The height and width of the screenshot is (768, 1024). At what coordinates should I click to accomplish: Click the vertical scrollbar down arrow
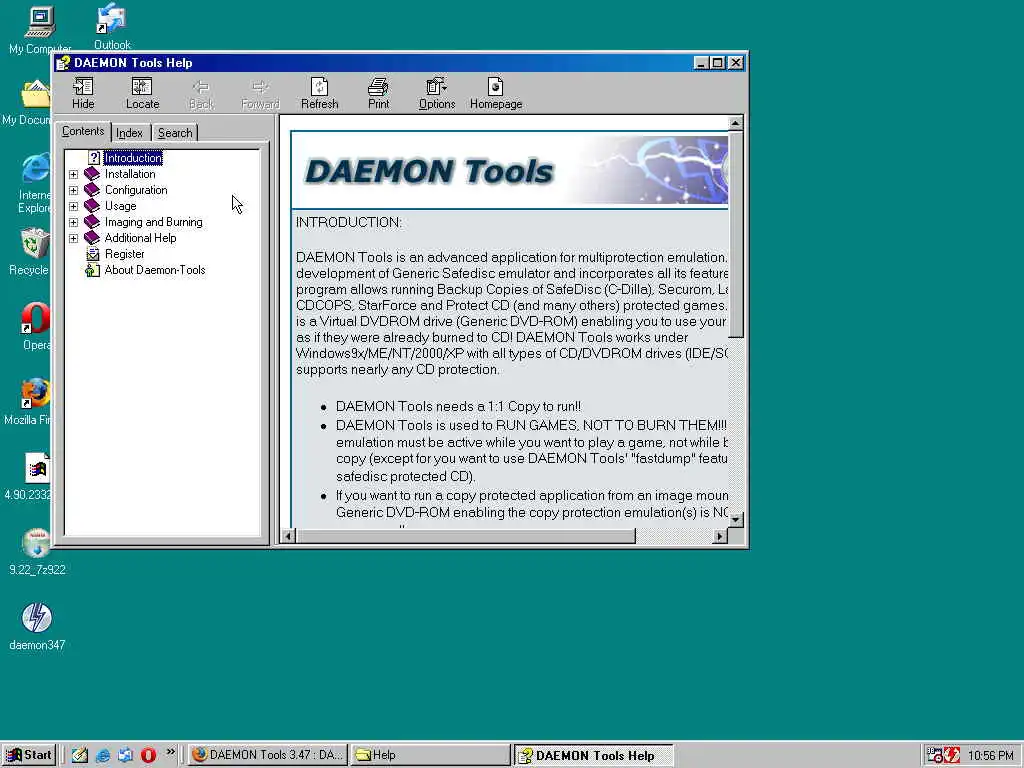(x=735, y=520)
